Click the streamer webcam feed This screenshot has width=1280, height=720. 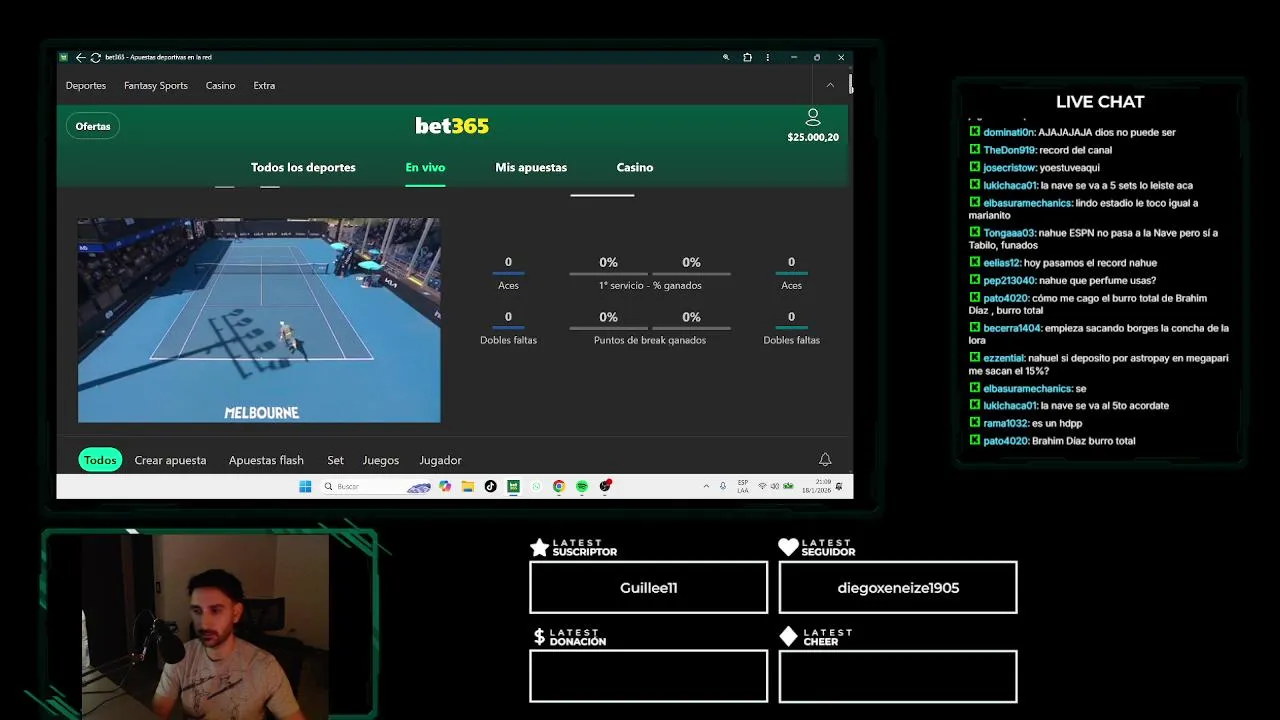coord(205,625)
